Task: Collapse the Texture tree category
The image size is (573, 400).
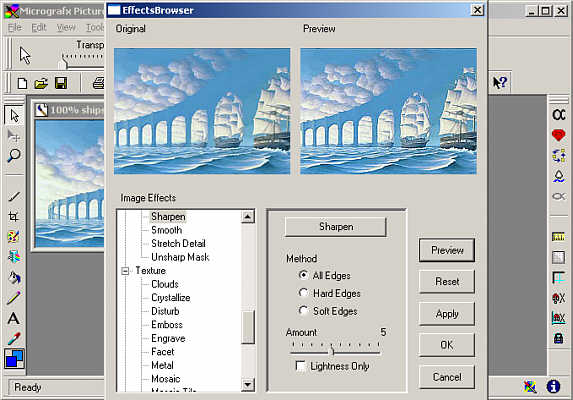Action: coord(125,271)
